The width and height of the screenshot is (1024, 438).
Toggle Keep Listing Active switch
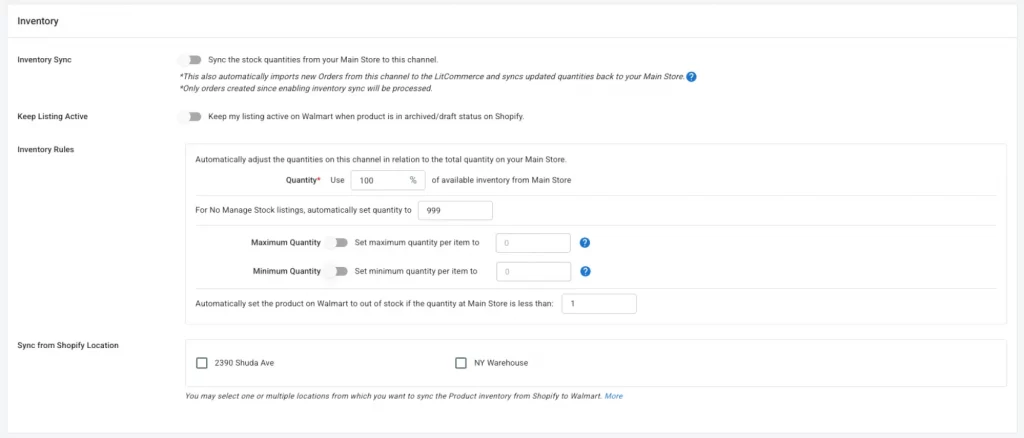[x=192, y=117]
